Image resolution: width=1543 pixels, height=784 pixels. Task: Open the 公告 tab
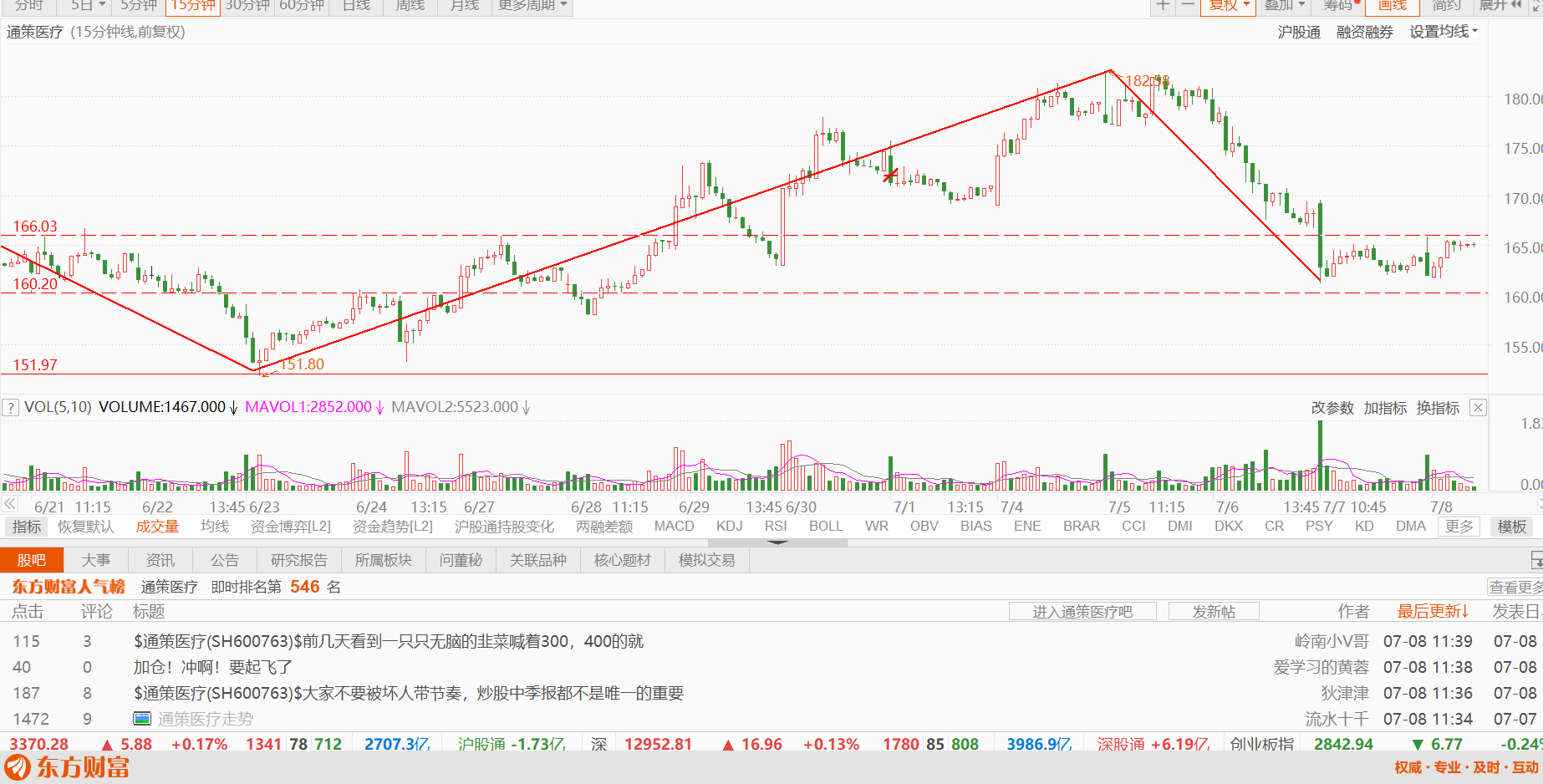tap(225, 561)
